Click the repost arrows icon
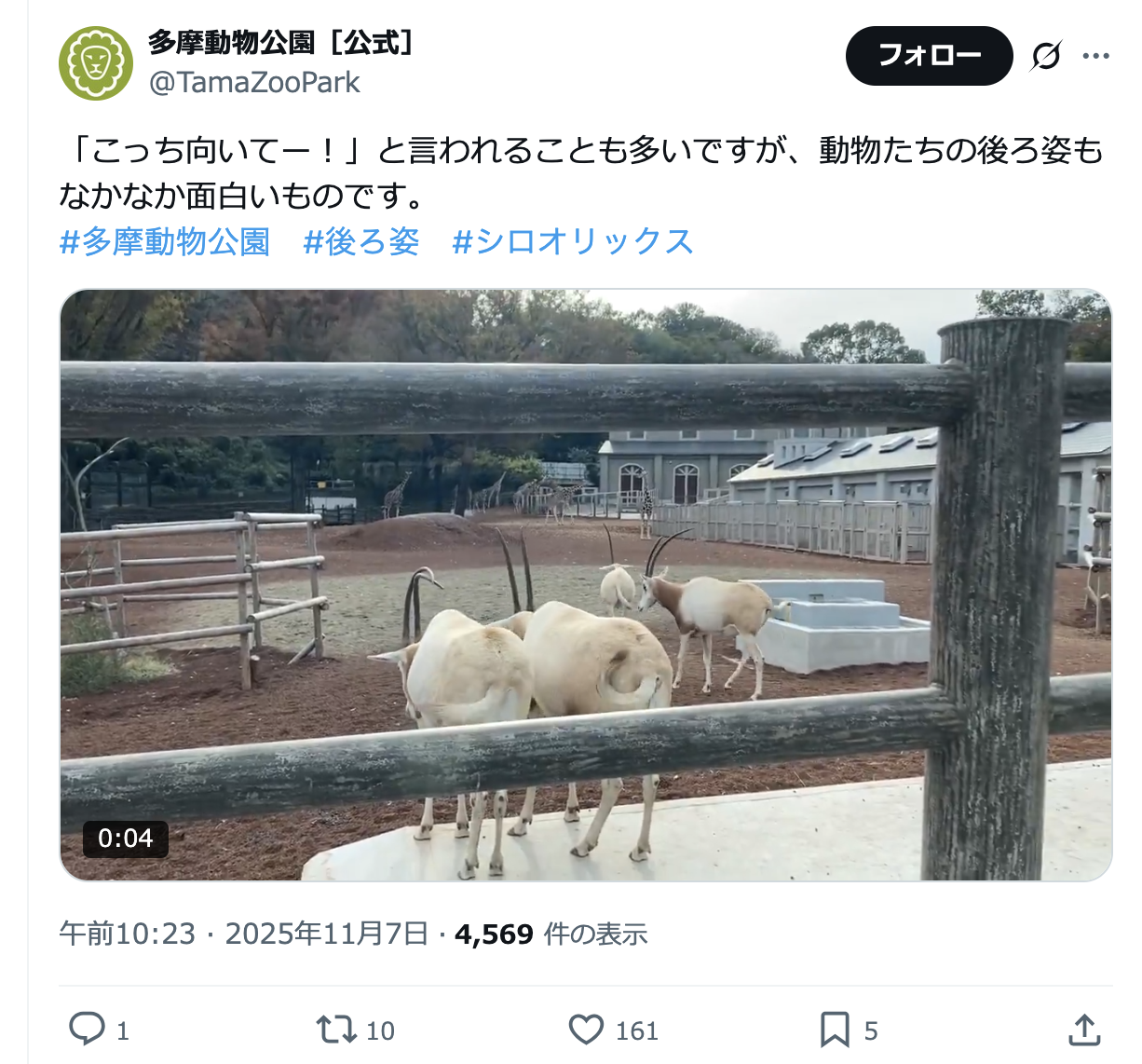 [336, 1030]
